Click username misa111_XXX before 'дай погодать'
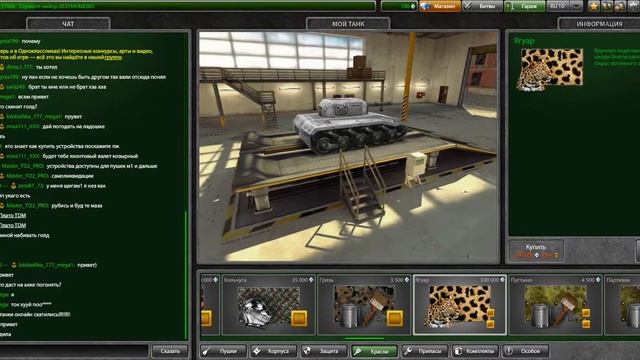Viewport: 640px width, 360px height. tap(23, 127)
